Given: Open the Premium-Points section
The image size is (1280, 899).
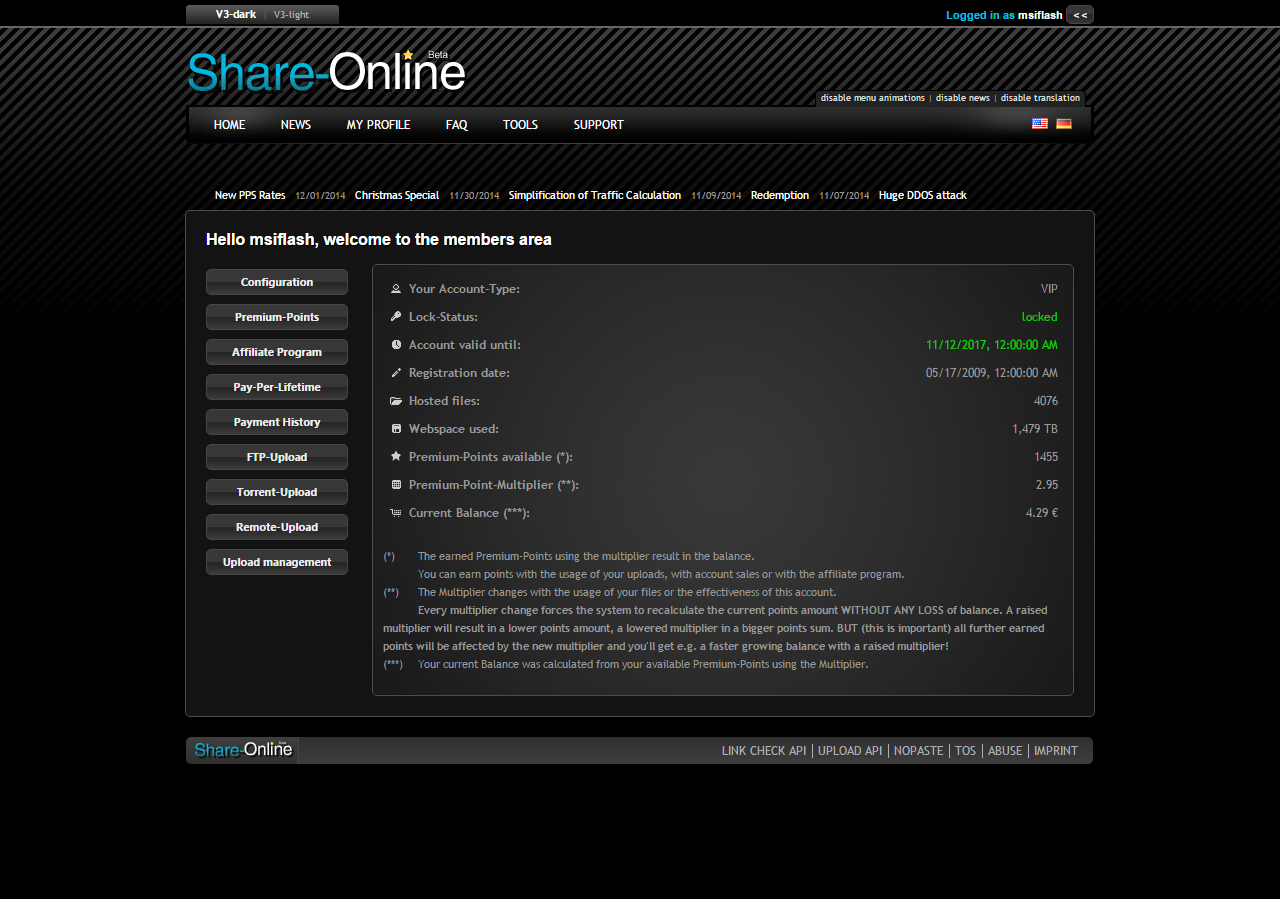Looking at the screenshot, I should 277,317.
